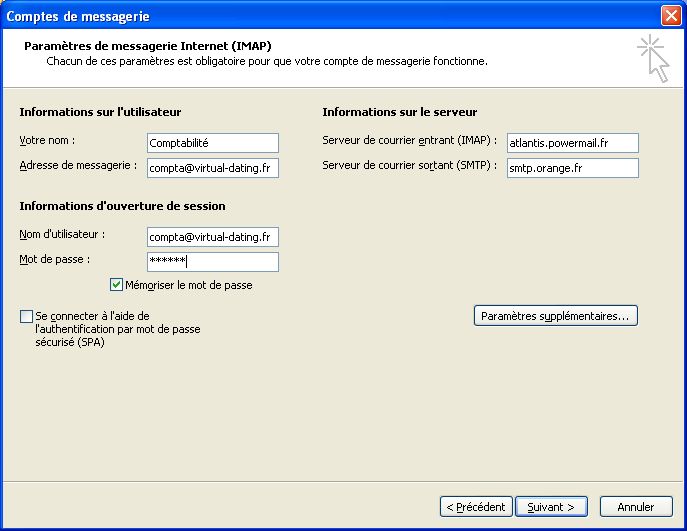Click the Paramètres de messagerie Internet (IMAP) title

point(148,46)
